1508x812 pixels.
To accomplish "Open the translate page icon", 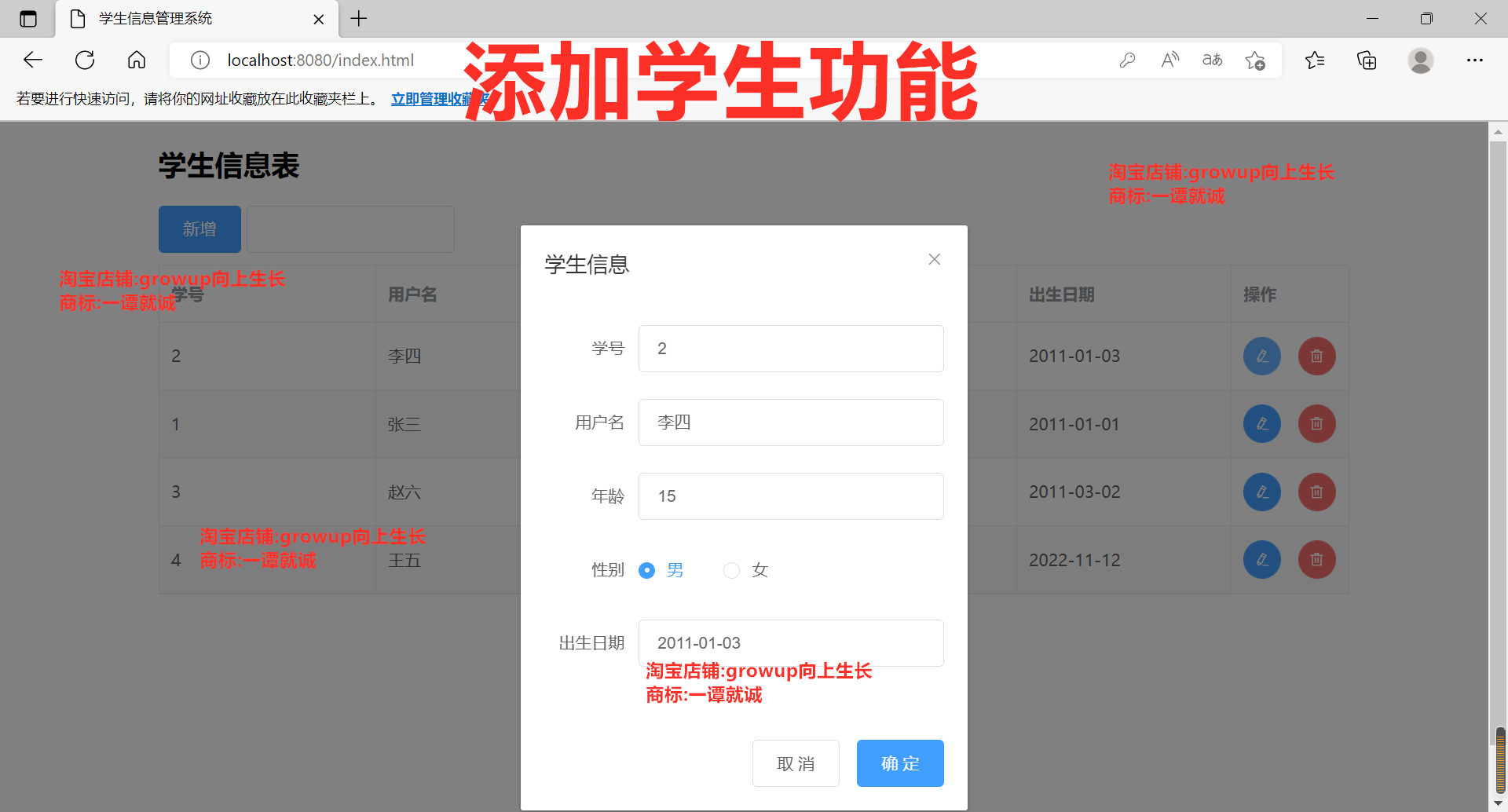I will (1212, 60).
